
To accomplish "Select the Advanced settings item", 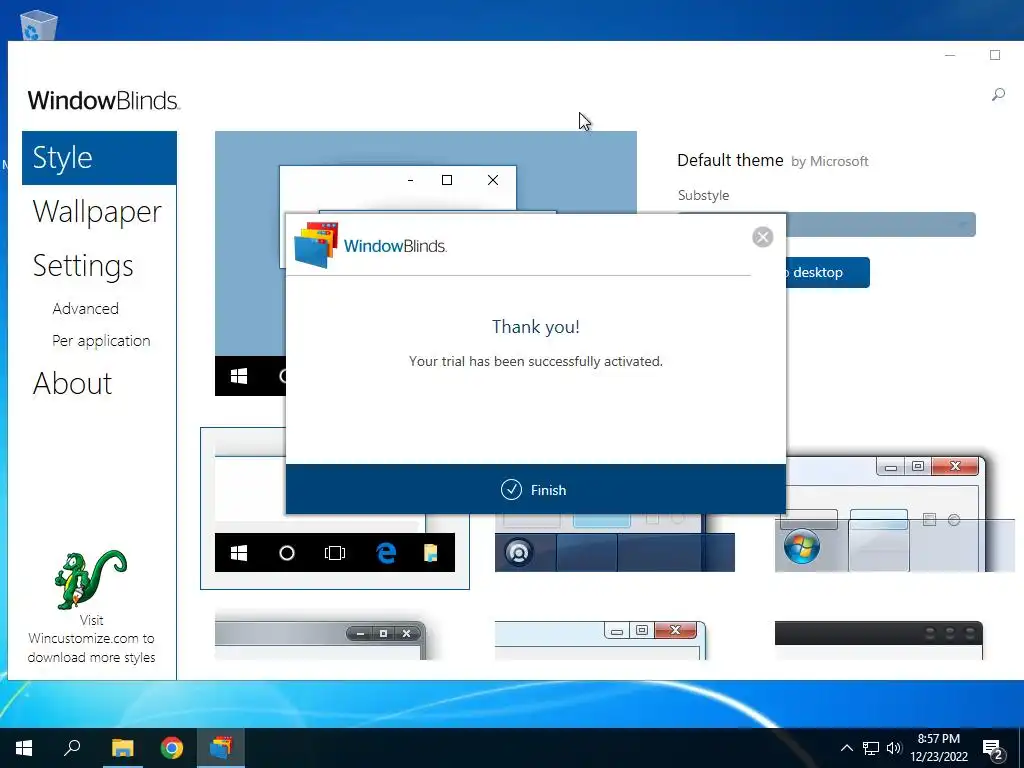I will coord(86,309).
